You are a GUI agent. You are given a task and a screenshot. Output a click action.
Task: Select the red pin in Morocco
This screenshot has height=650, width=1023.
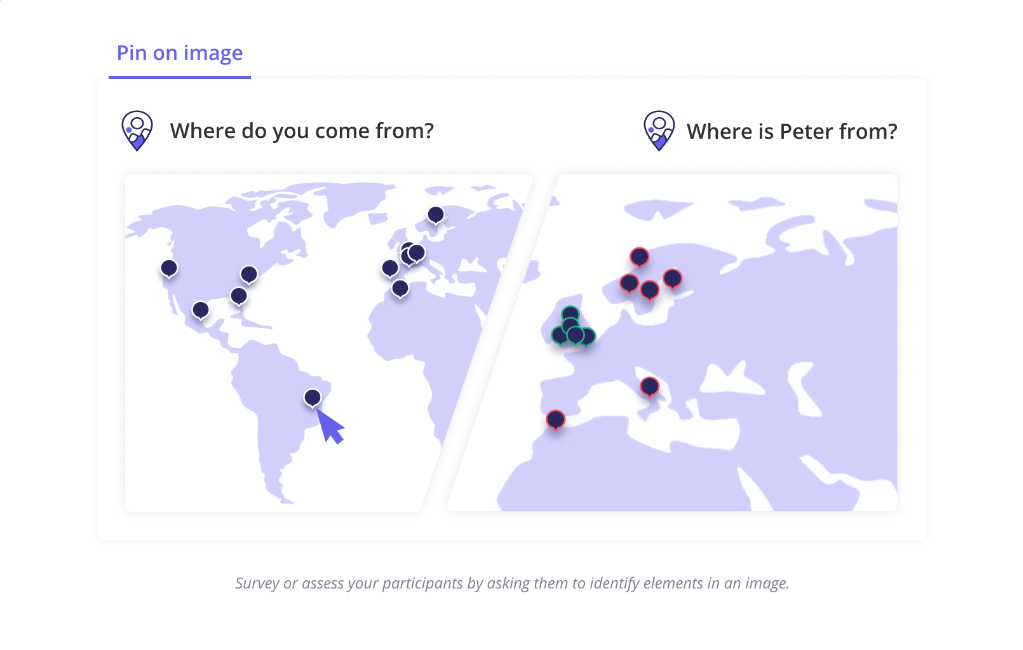(555, 420)
